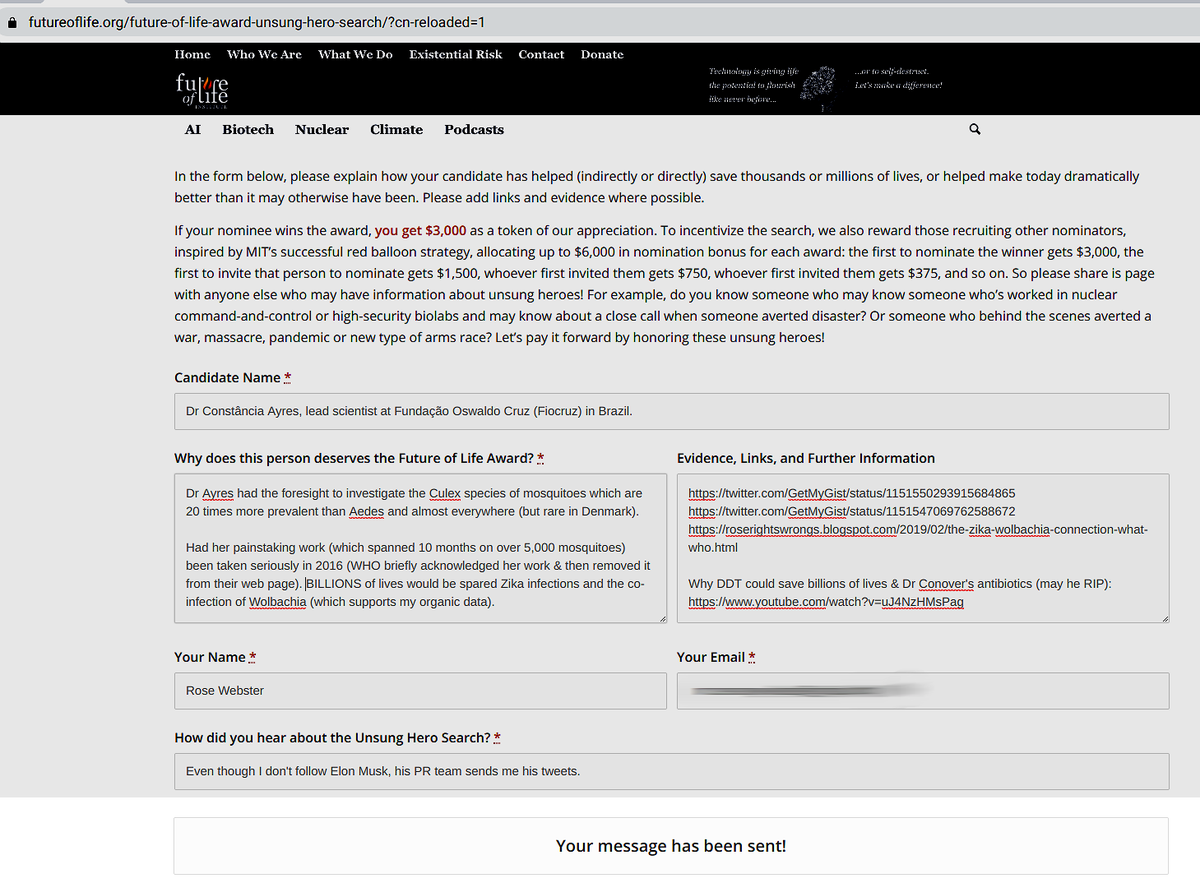This screenshot has height=892, width=1200.
Task: Open the site search magnifier icon
Action: click(975, 129)
